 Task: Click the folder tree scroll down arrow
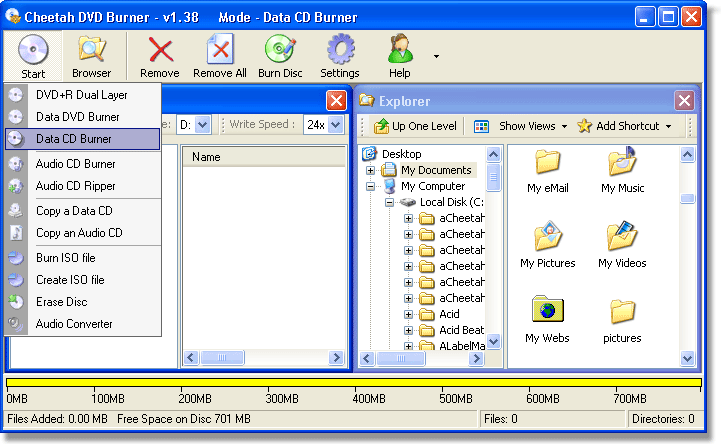point(493,342)
